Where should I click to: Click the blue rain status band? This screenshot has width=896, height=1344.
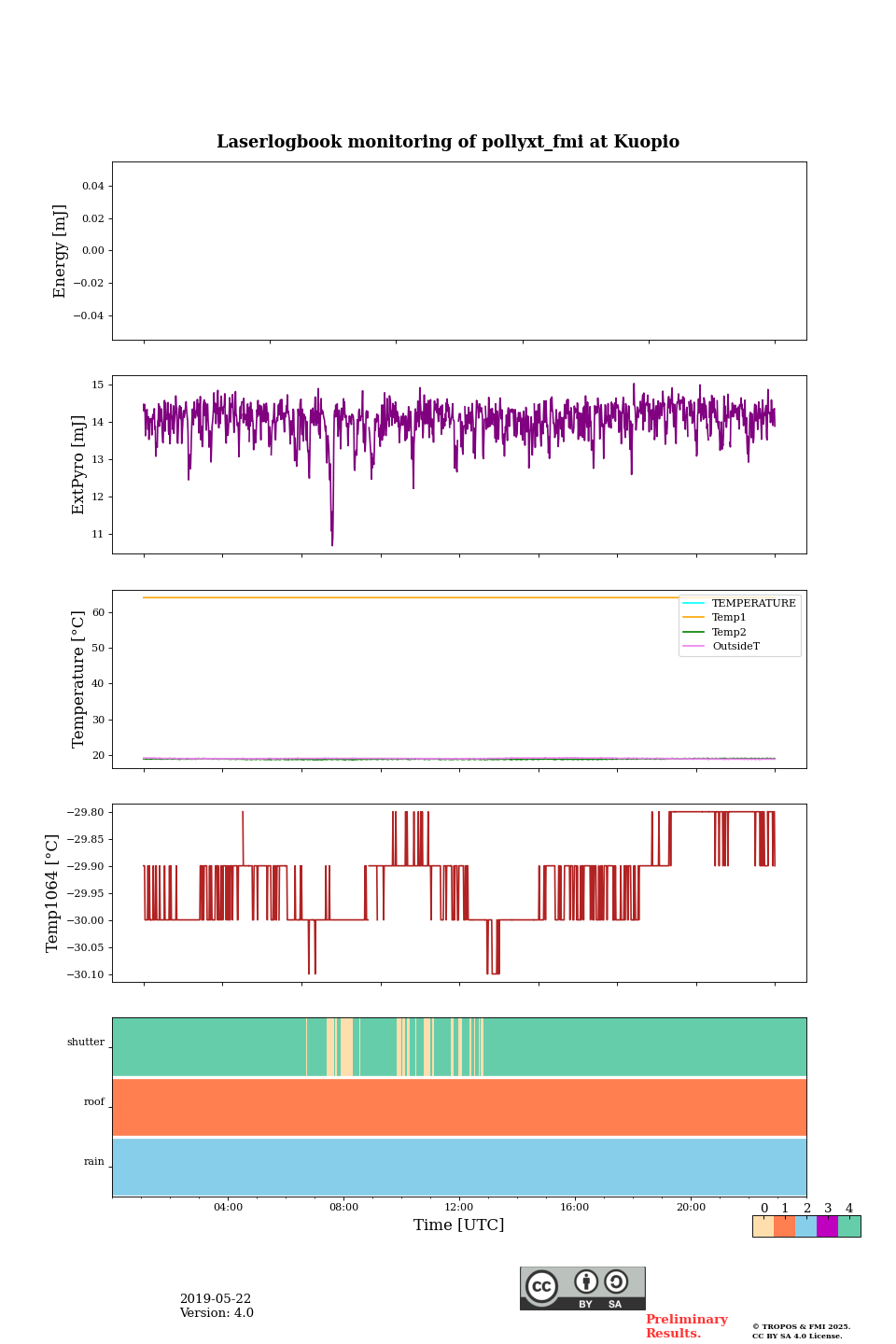point(459,1167)
